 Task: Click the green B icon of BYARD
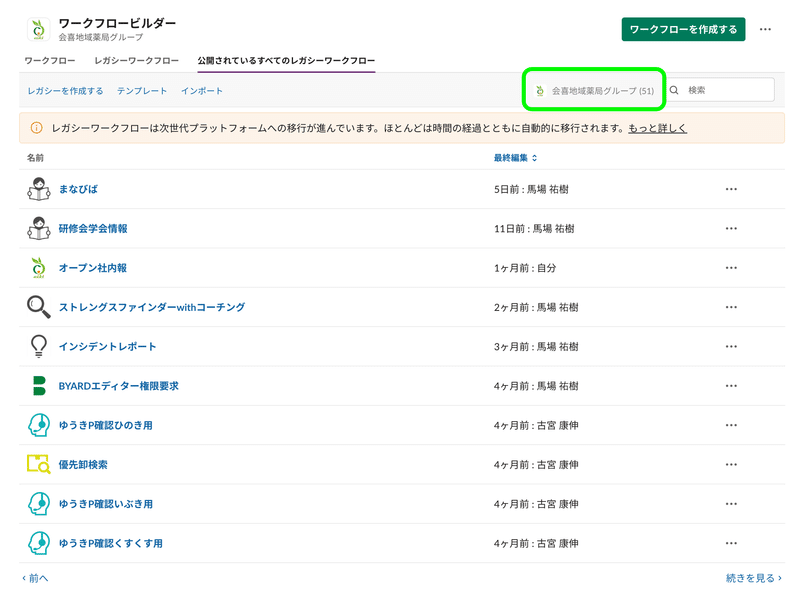[x=39, y=386]
